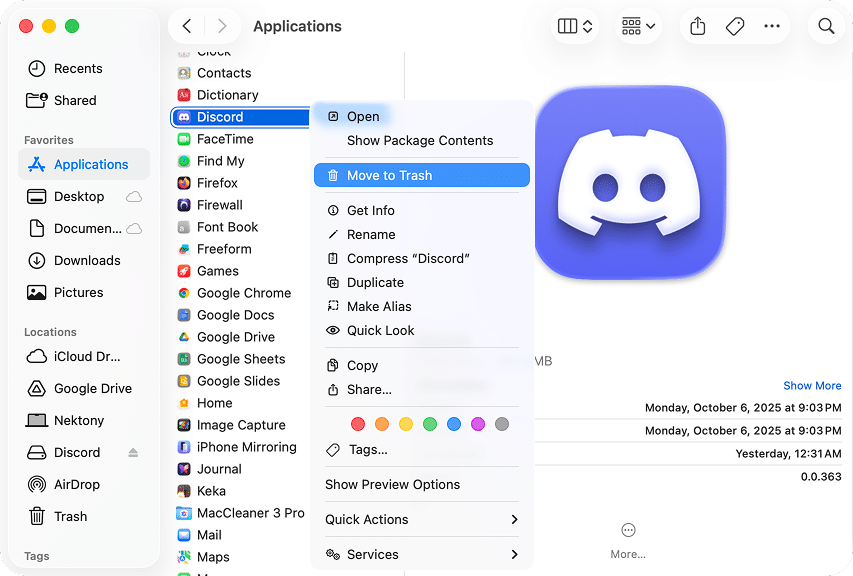Screen dimensions: 853x576
Task: Open Firefox from the Applications list
Action: click(x=226, y=183)
